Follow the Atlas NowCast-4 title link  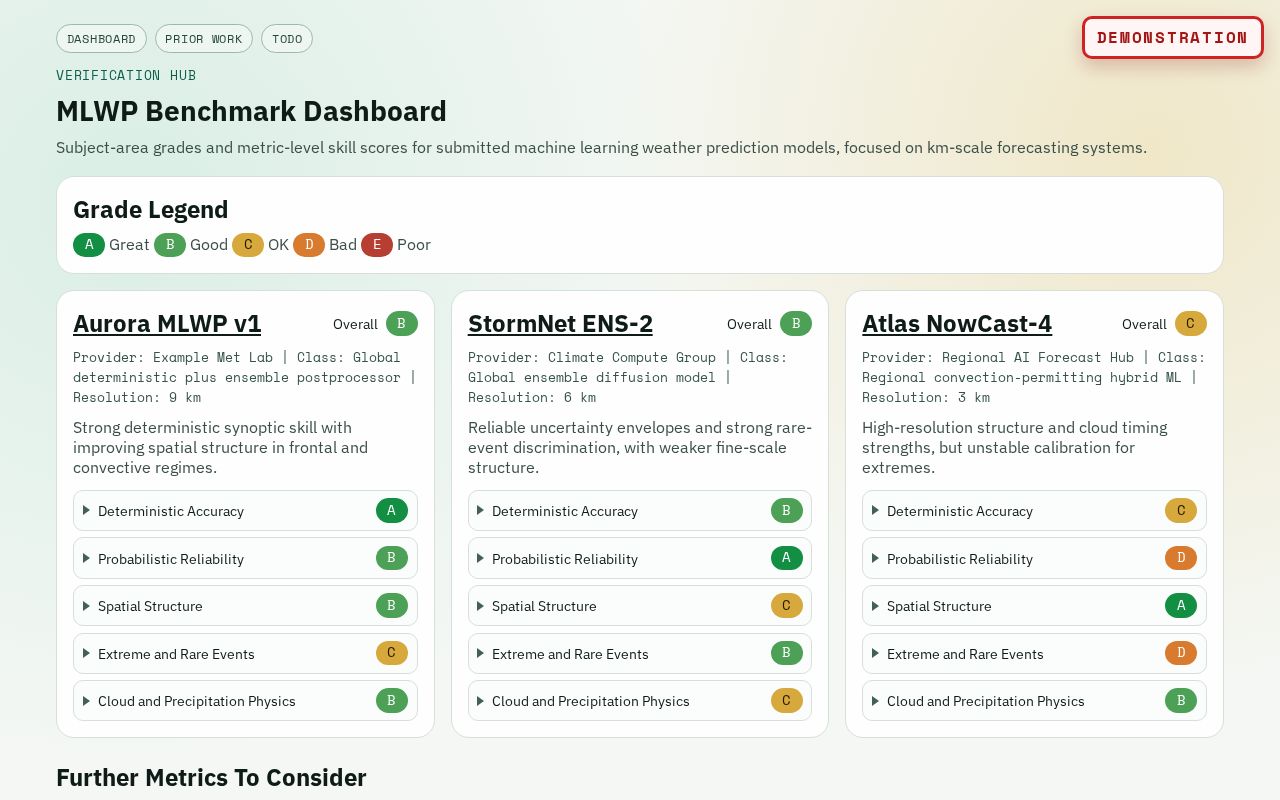pyautogui.click(x=957, y=324)
